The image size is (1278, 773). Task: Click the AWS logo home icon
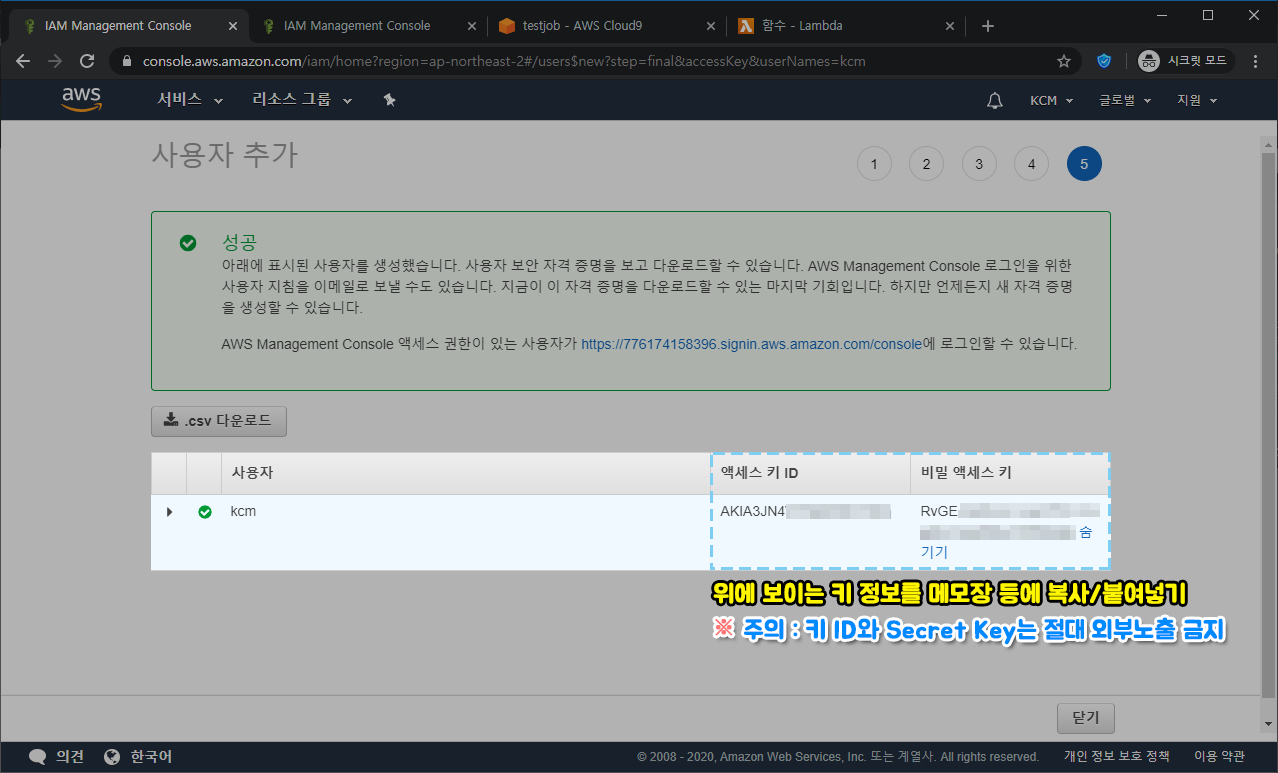[x=81, y=100]
